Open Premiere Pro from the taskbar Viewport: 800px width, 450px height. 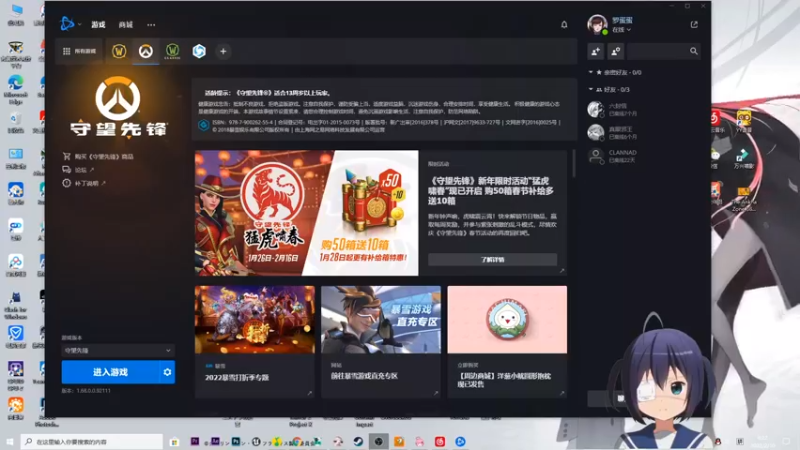click(194, 442)
